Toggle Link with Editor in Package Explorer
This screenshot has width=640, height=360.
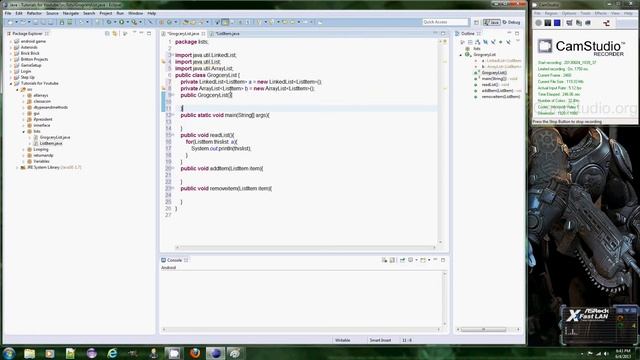pos(115,33)
